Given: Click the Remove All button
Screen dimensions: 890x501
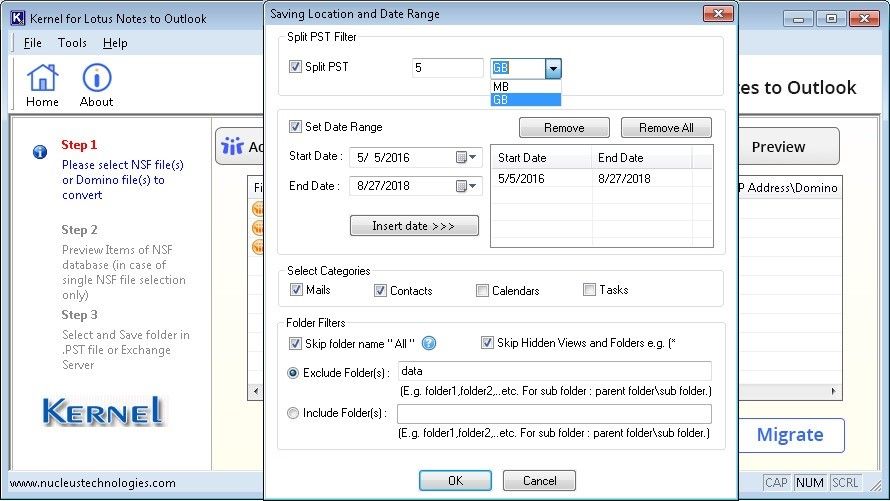Looking at the screenshot, I should [666, 128].
